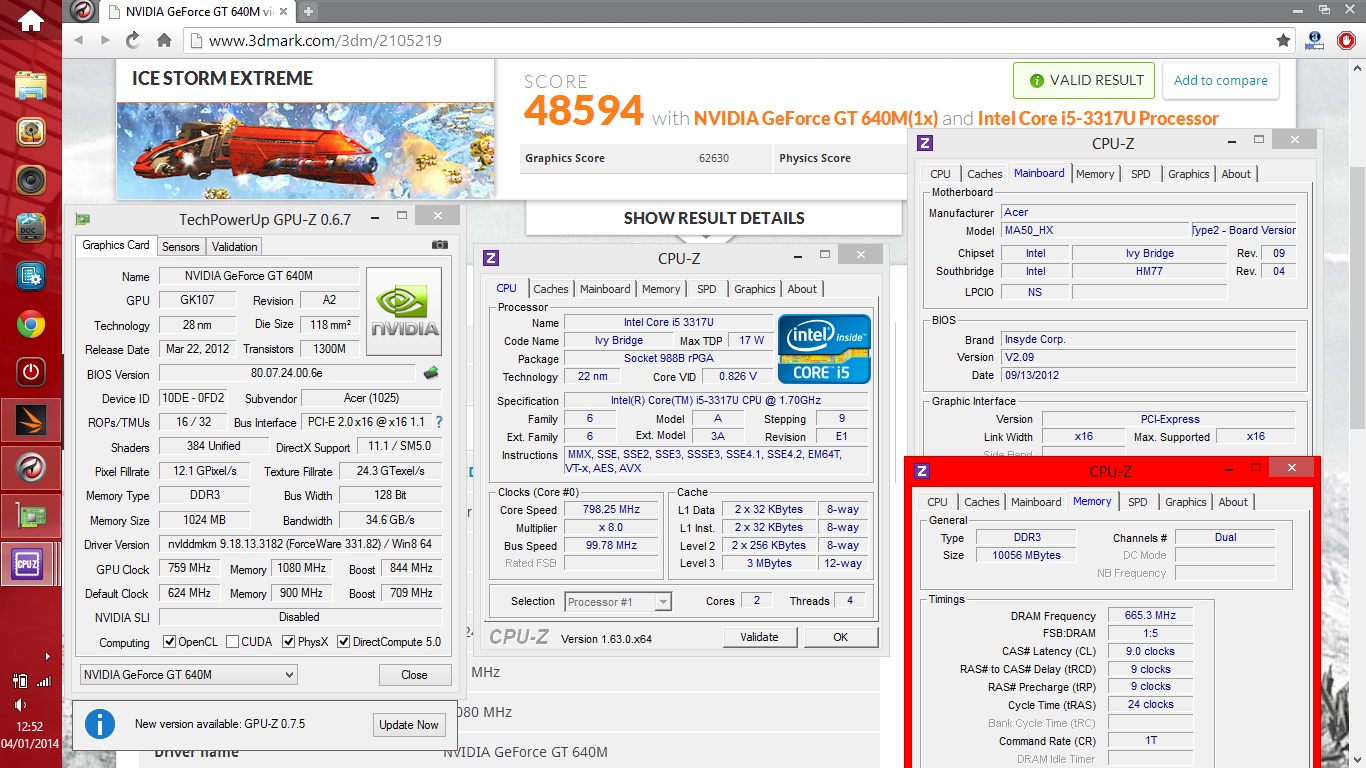Go forward in the browser

pyautogui.click(x=105, y=40)
